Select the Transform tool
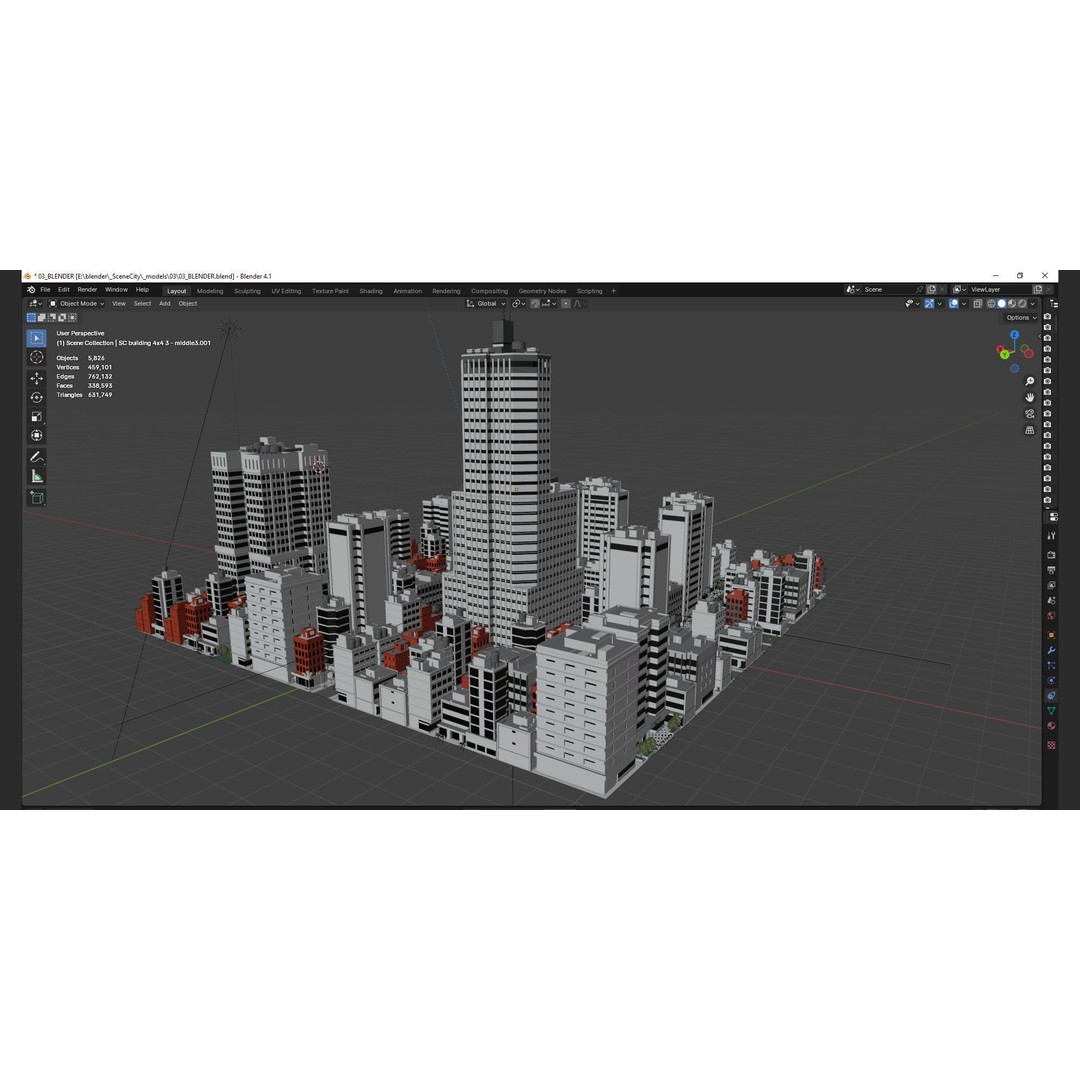This screenshot has height=1080, width=1080. tap(37, 435)
